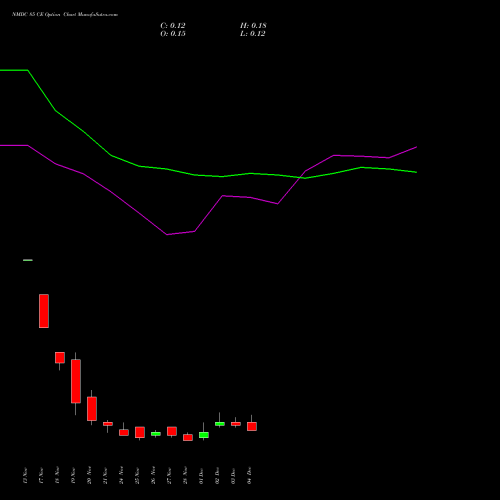Click the green candle for 01 Dec
The width and height of the screenshot is (500, 500).
204,435
